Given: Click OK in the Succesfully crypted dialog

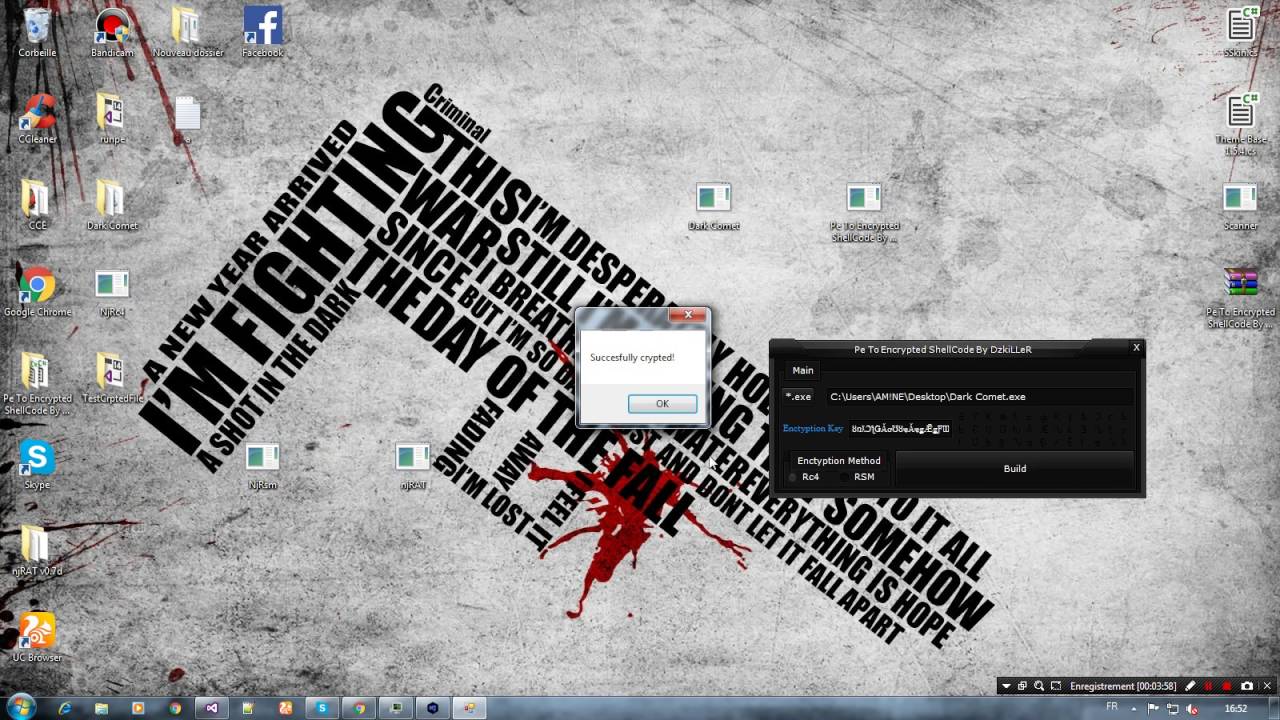Looking at the screenshot, I should pos(662,404).
